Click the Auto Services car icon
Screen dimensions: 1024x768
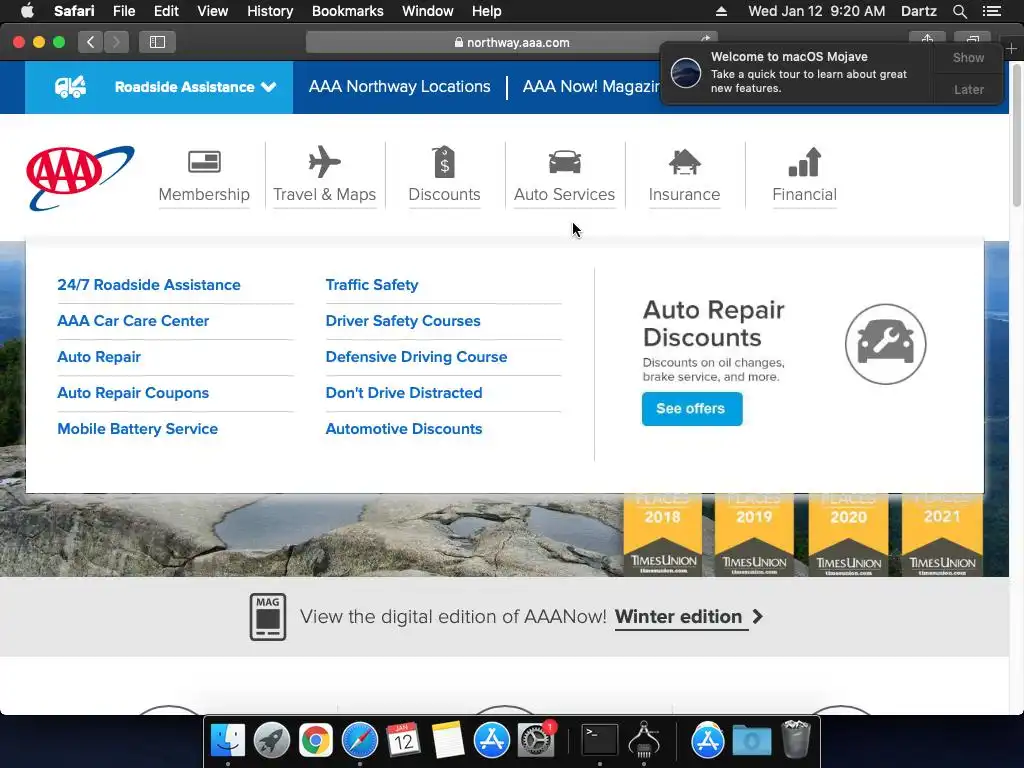tap(564, 162)
